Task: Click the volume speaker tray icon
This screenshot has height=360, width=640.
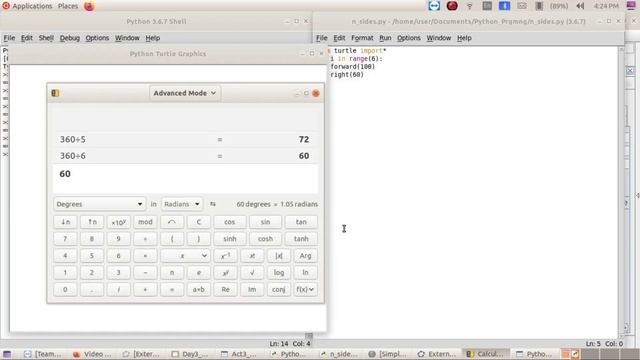Action: [580, 6]
